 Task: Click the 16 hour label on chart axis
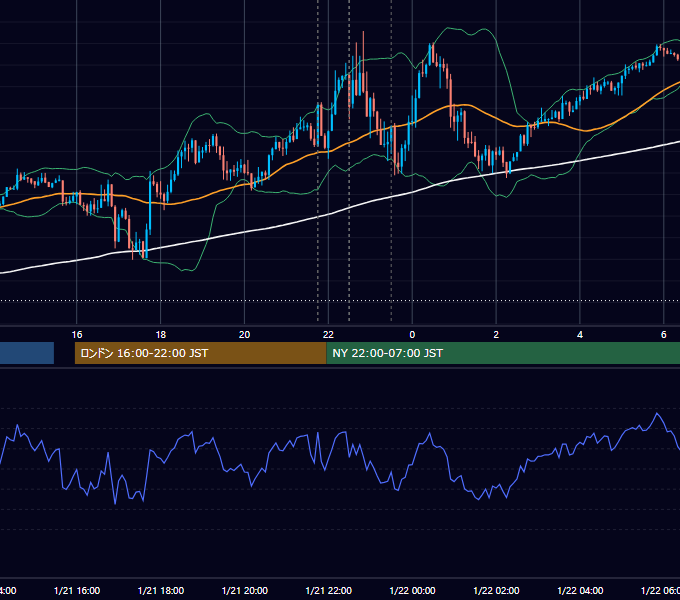coord(77,335)
